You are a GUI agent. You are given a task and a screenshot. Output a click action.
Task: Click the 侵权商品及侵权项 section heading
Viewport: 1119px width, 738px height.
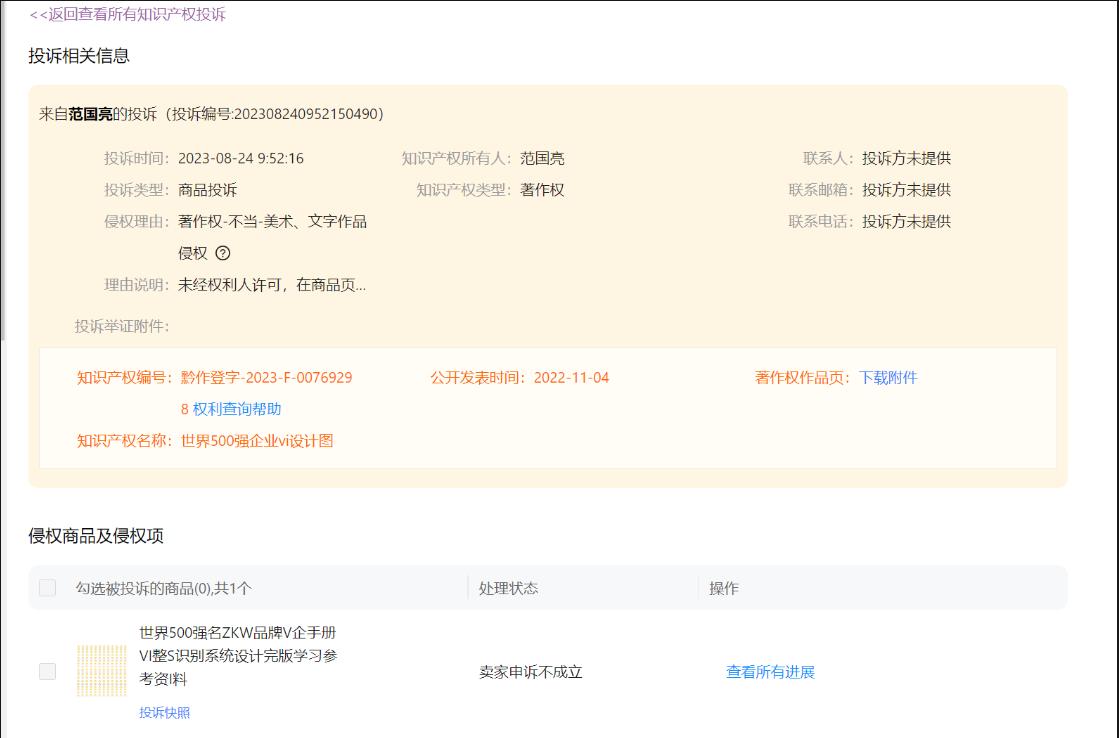coord(96,536)
